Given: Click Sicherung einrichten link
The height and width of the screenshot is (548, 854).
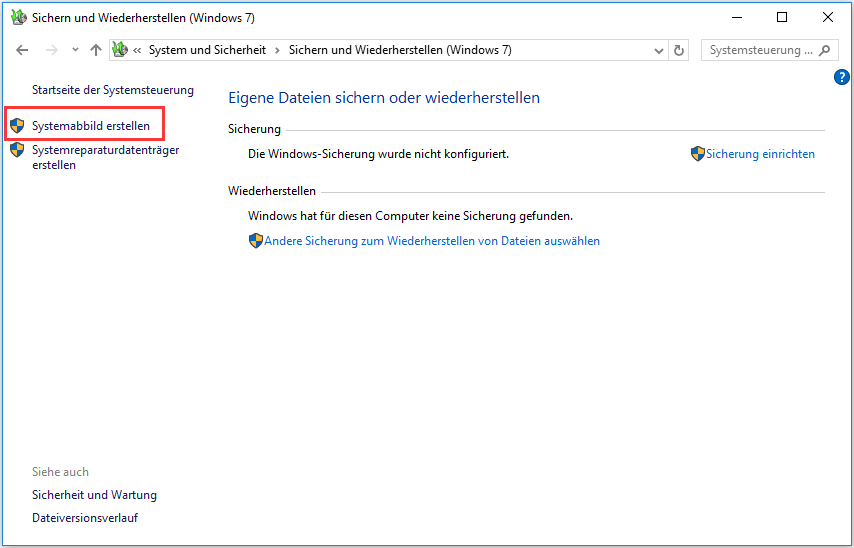Looking at the screenshot, I should point(760,154).
